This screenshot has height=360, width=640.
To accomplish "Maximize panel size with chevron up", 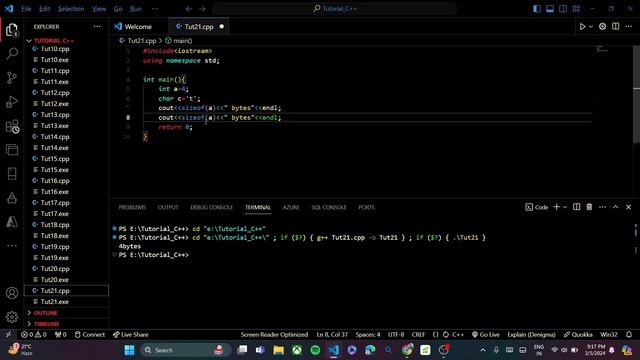I will [x=616, y=207].
